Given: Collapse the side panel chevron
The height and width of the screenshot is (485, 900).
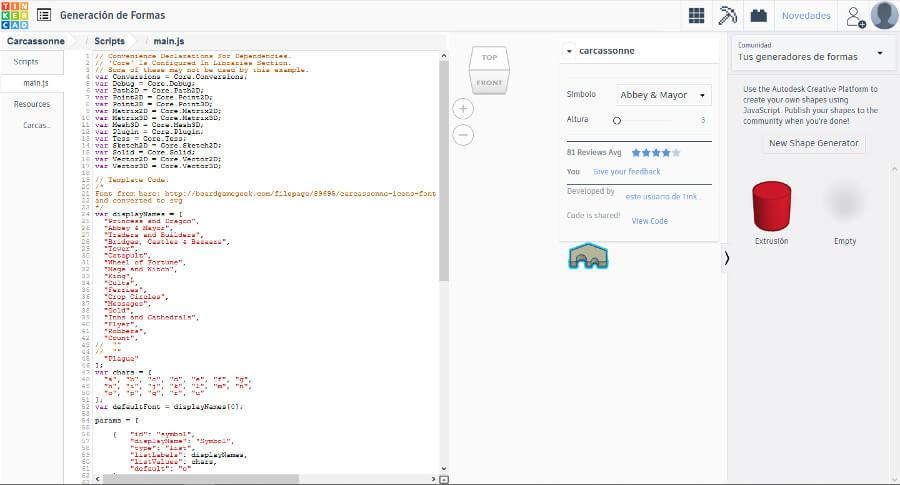Looking at the screenshot, I should click(726, 258).
